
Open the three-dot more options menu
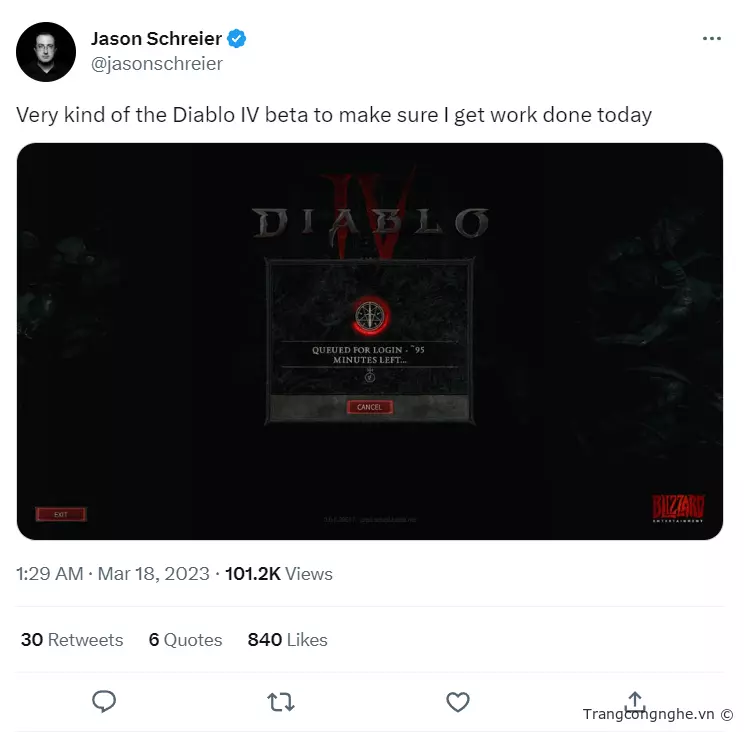pos(712,38)
